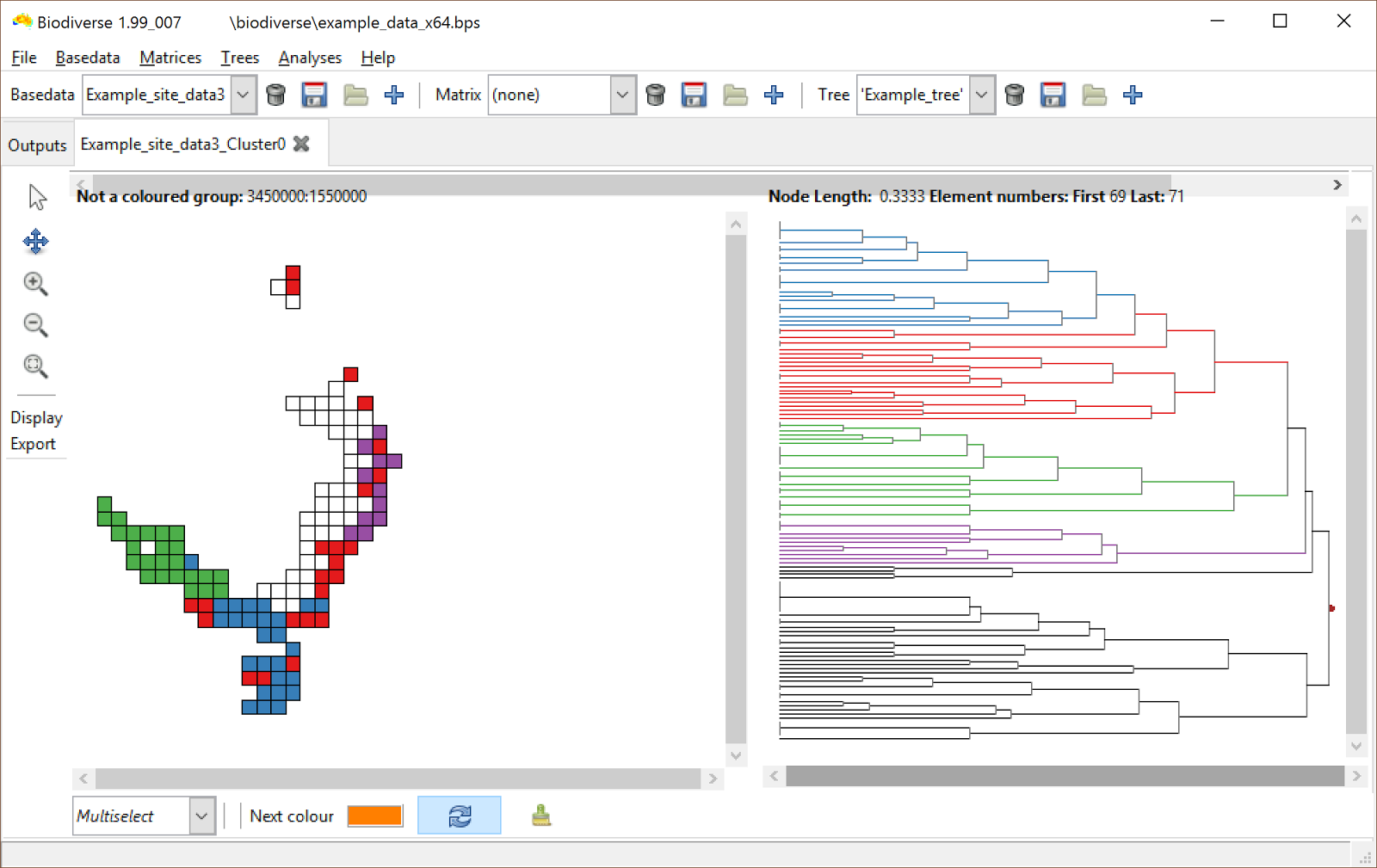Save the Example_tree using its save icon
Image resolution: width=1377 pixels, height=868 pixels.
1051,95
